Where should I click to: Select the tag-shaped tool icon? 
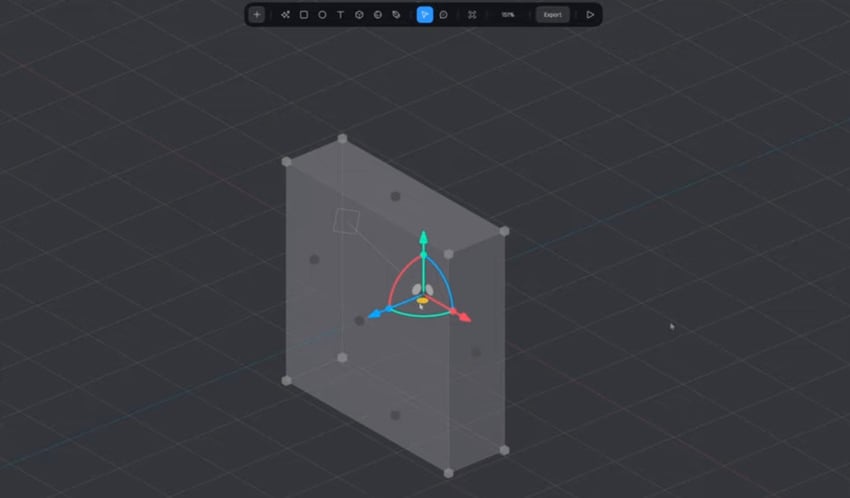point(396,15)
